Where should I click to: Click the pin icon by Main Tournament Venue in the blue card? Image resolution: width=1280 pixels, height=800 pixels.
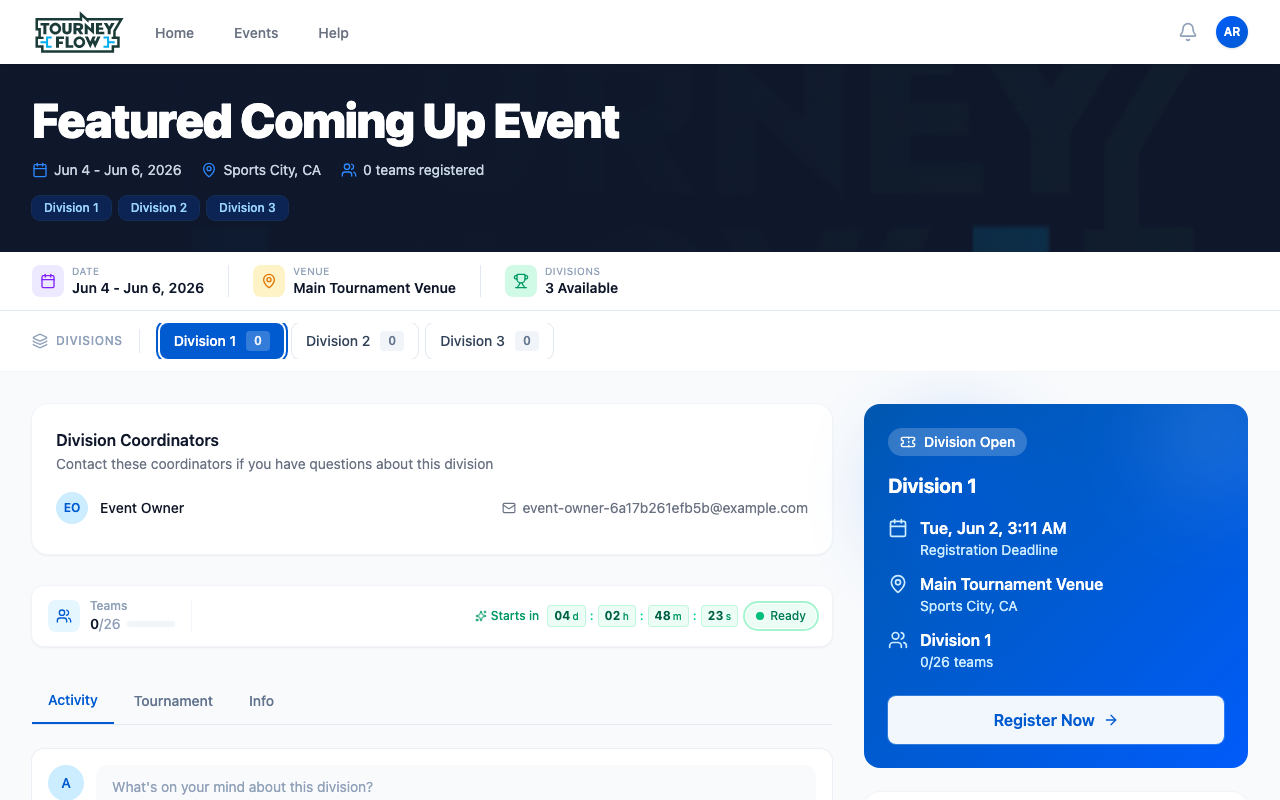898,584
